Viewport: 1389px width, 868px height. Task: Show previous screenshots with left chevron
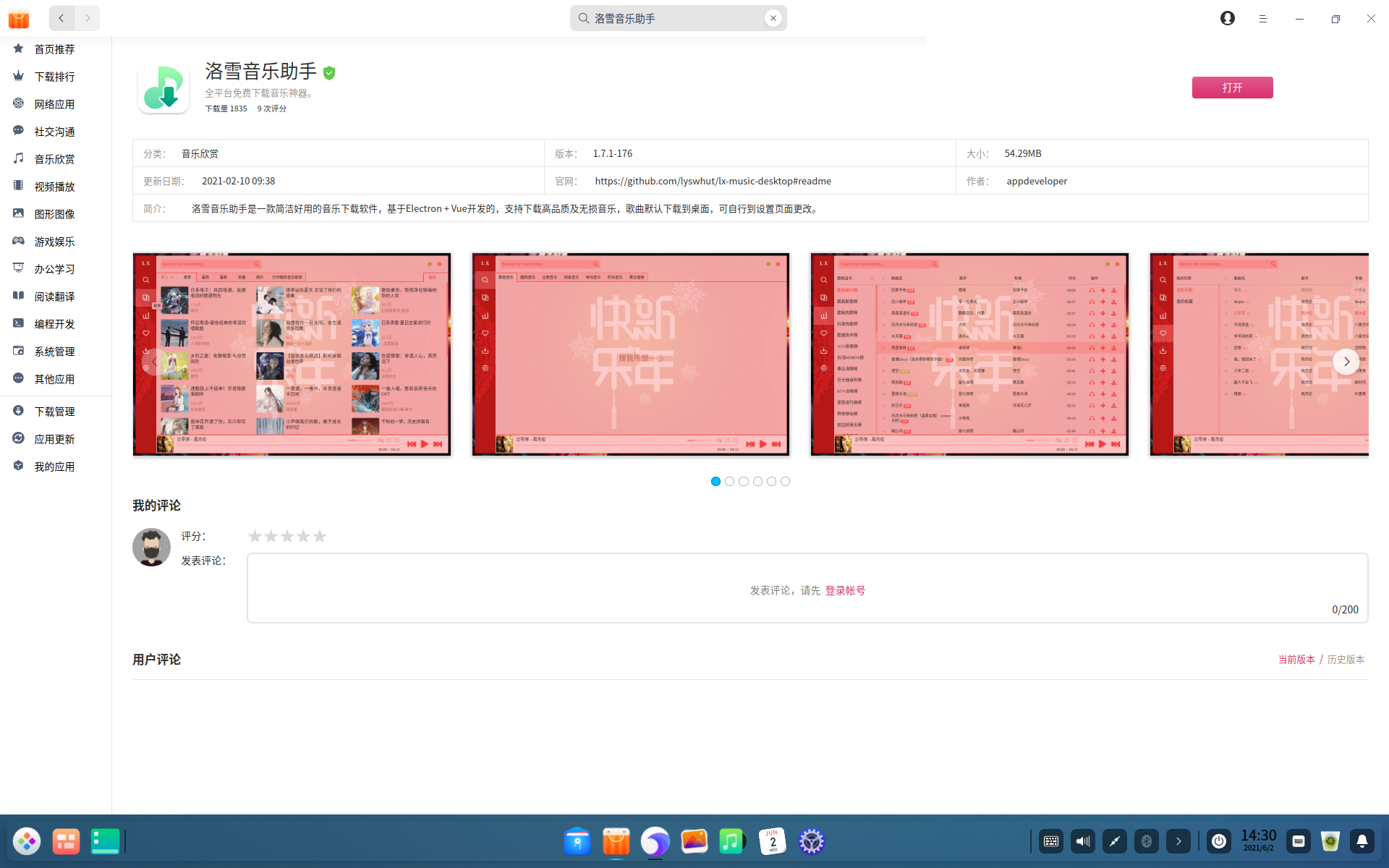point(154,362)
